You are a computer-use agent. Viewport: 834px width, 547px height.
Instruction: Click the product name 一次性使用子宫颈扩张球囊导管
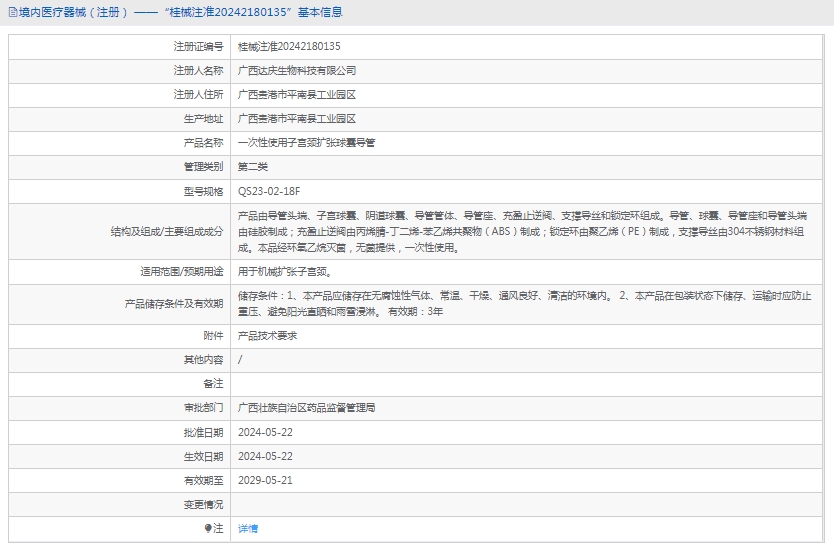(x=306, y=143)
